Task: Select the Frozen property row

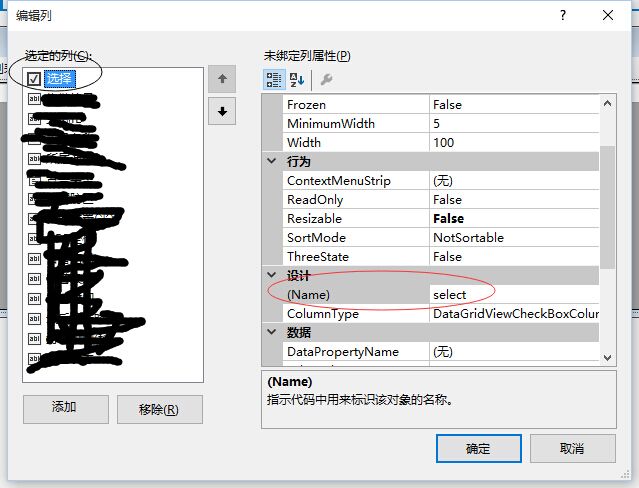Action: point(441,104)
